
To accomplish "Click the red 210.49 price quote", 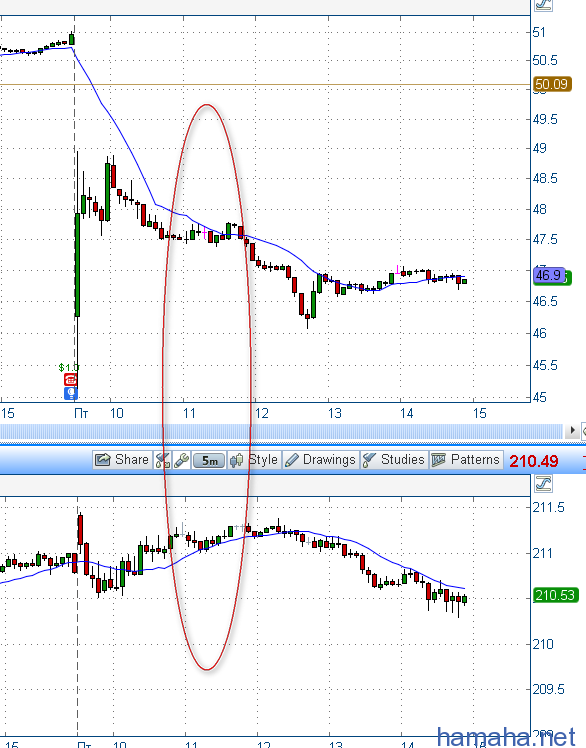I will 534,461.
